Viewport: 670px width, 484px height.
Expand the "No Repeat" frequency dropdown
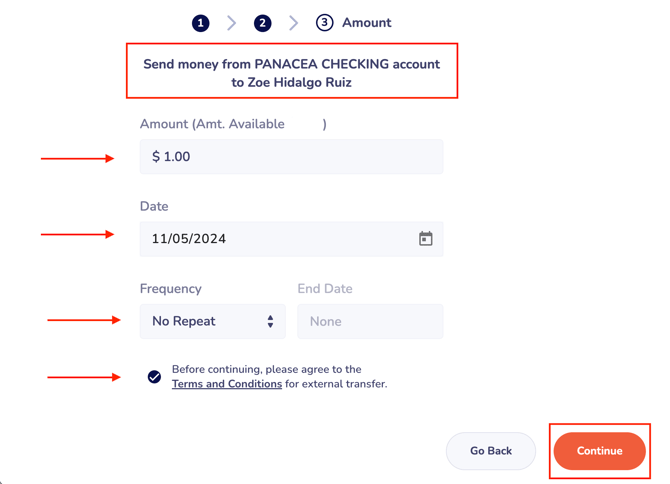pos(212,322)
